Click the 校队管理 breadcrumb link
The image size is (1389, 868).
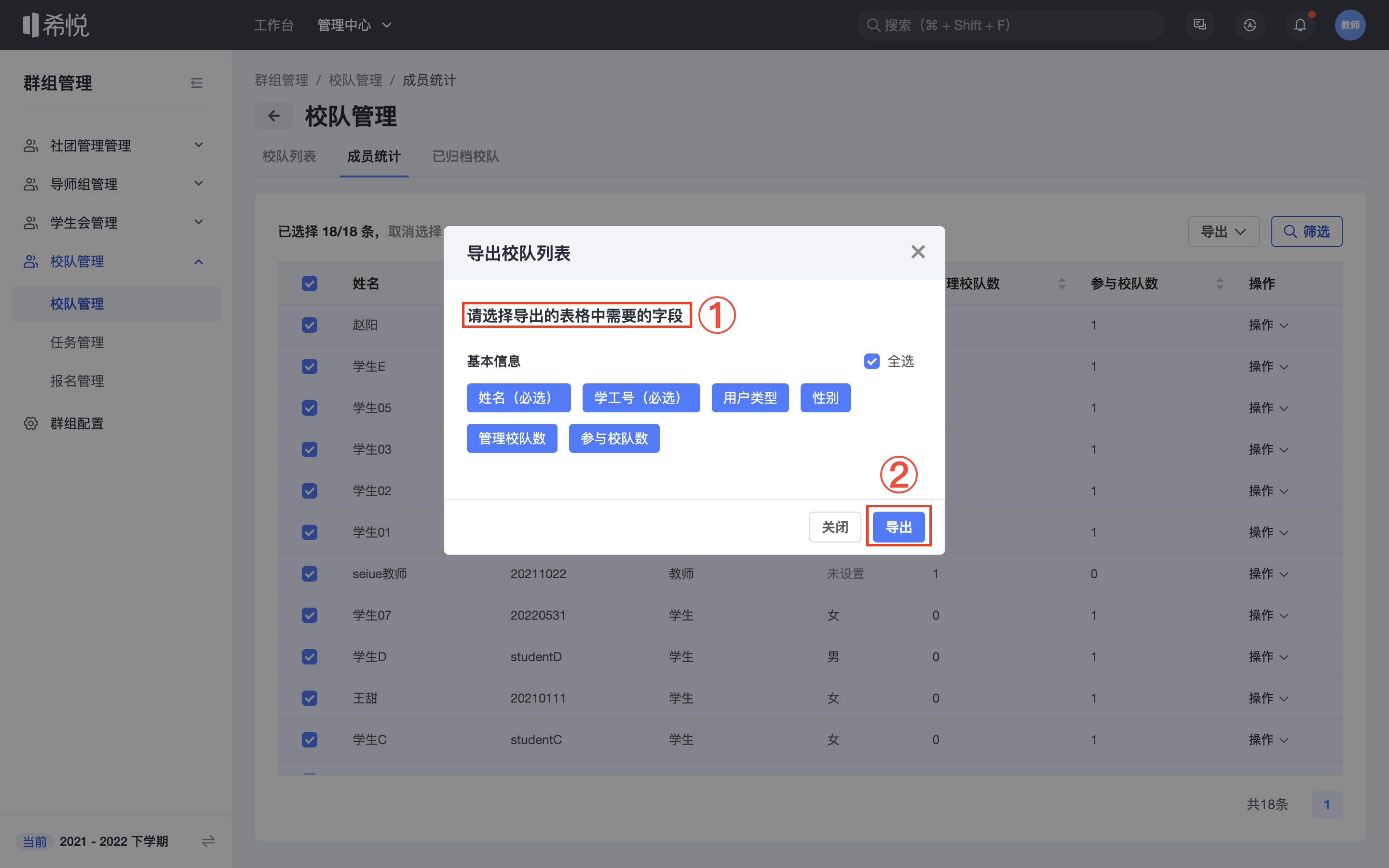355,80
